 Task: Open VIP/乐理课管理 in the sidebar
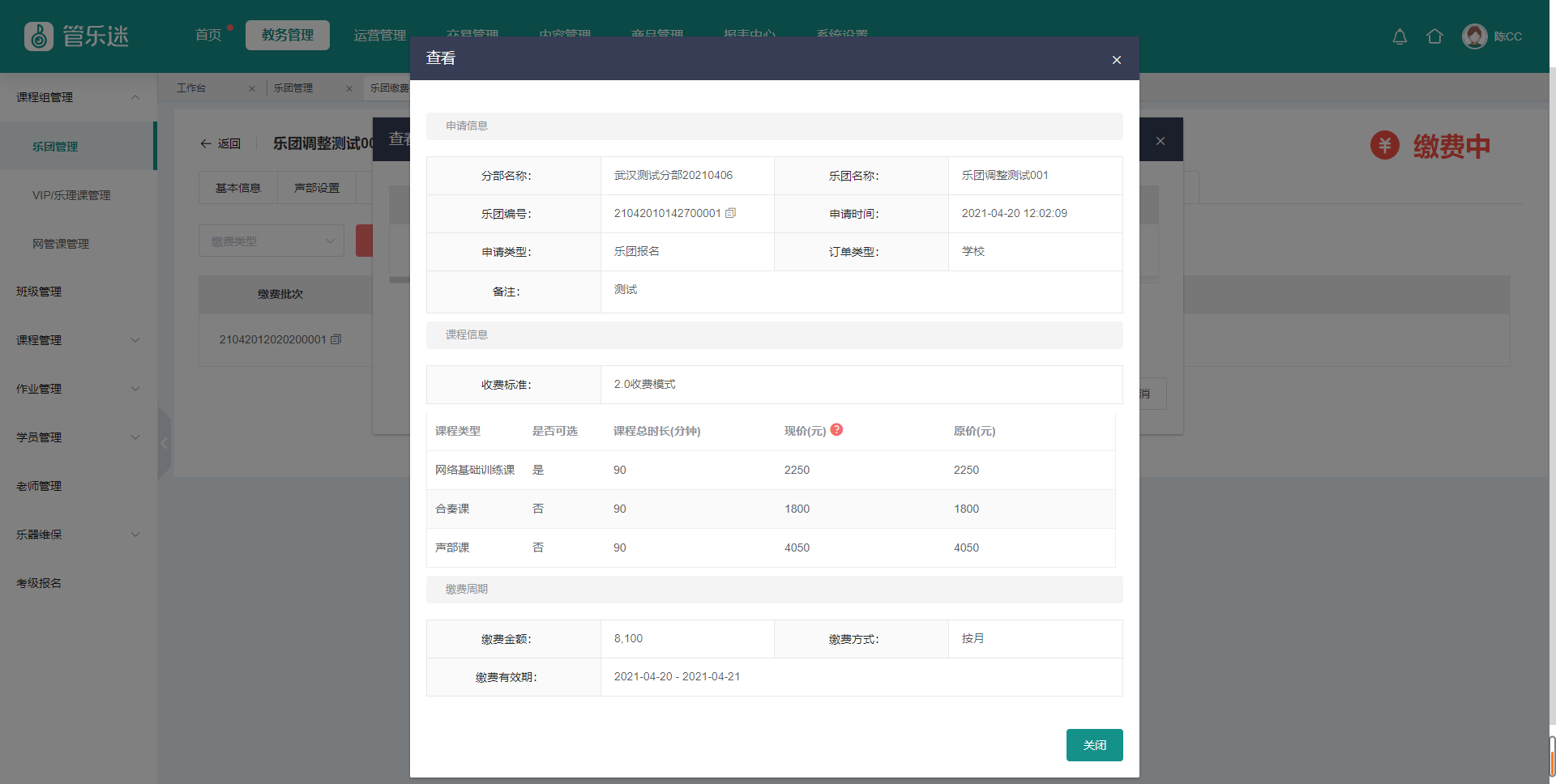click(x=71, y=195)
